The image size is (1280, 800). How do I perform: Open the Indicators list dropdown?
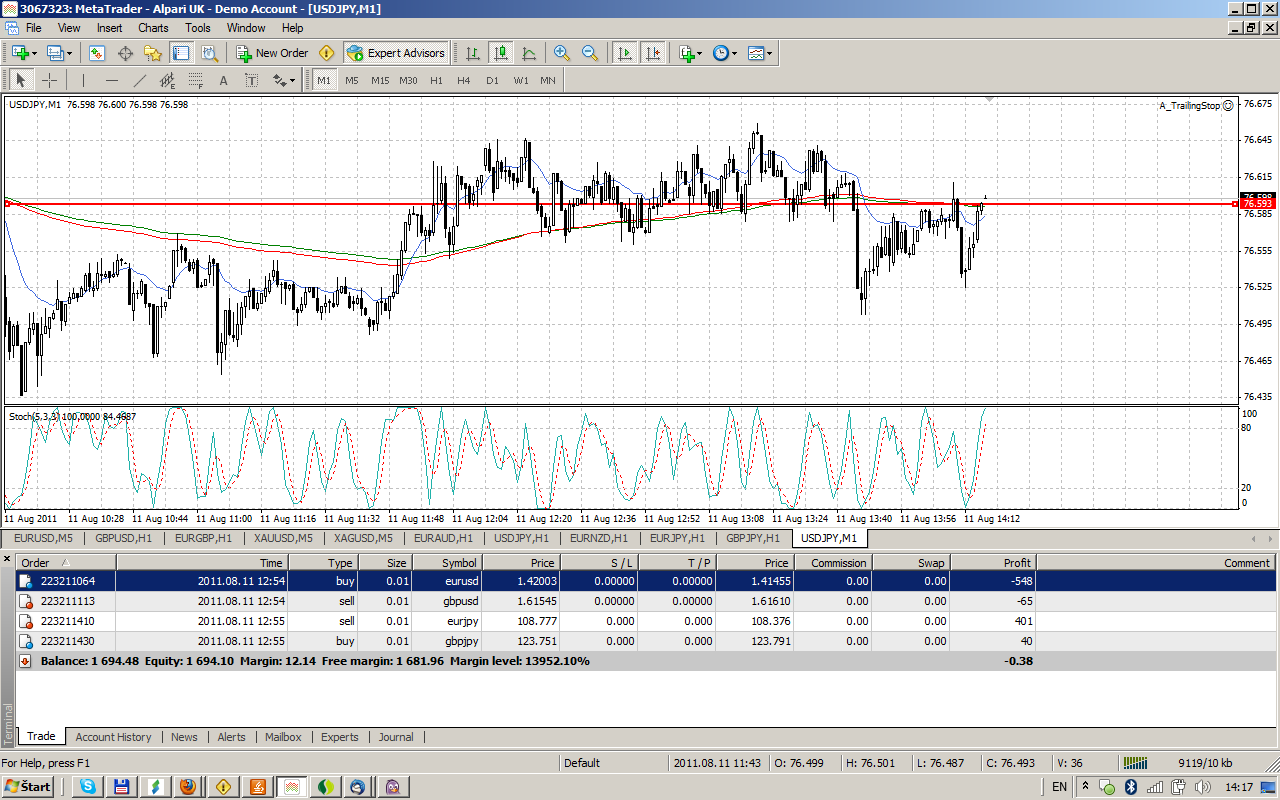(690, 53)
